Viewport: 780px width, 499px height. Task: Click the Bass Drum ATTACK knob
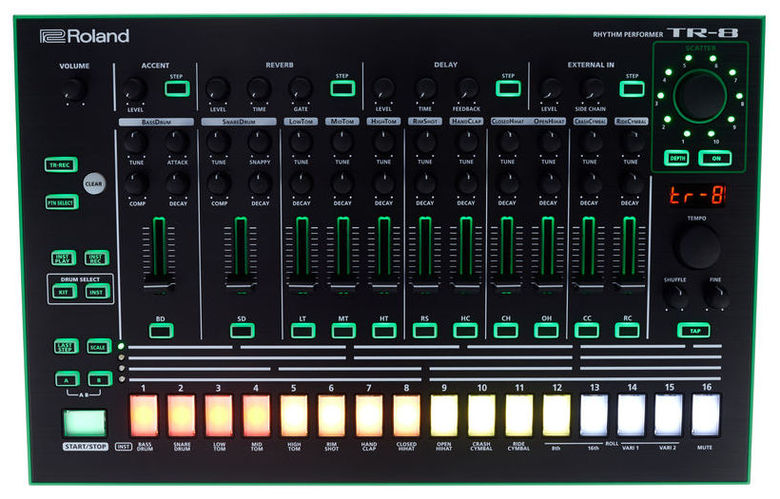point(177,143)
